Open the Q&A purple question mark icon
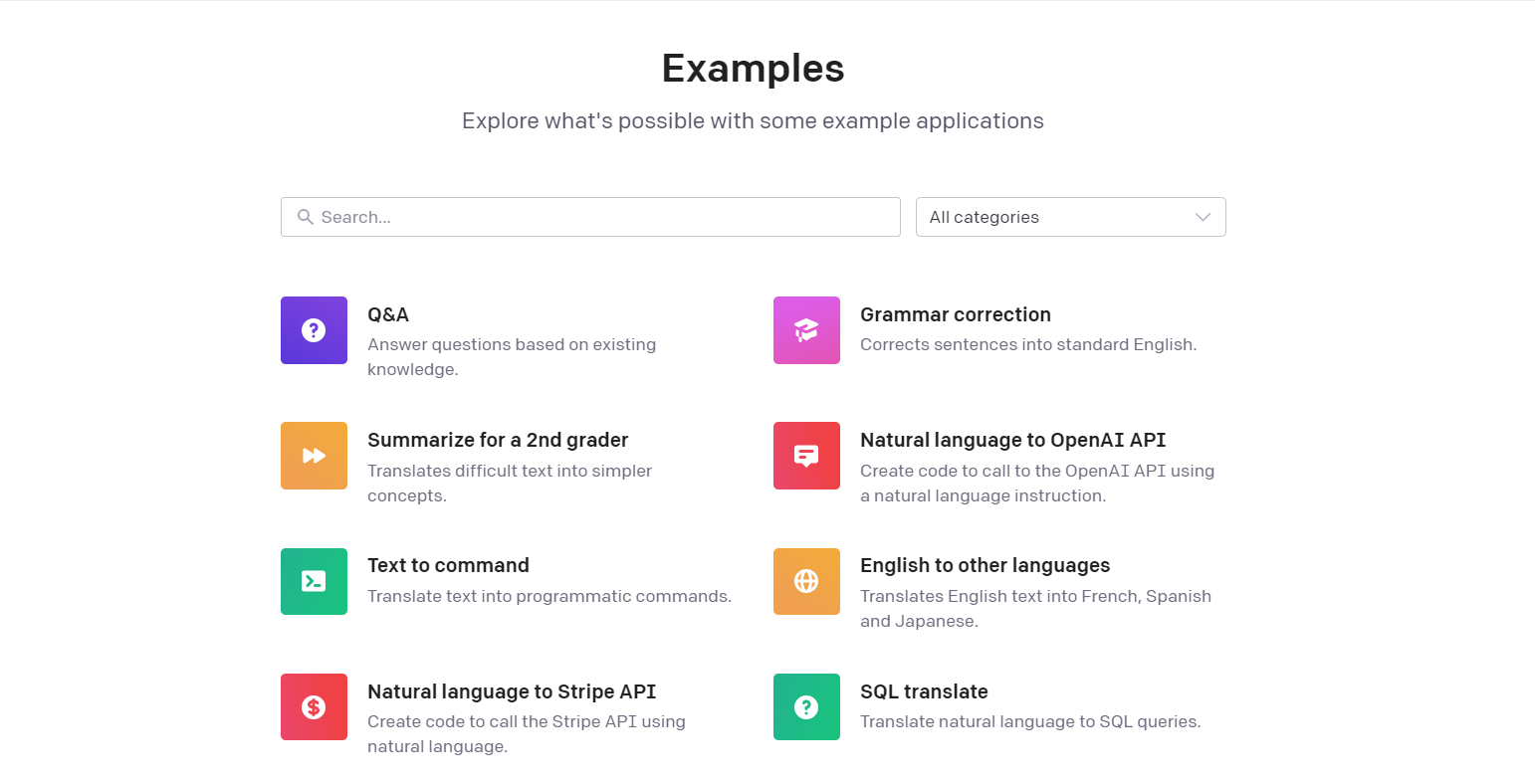 314,330
